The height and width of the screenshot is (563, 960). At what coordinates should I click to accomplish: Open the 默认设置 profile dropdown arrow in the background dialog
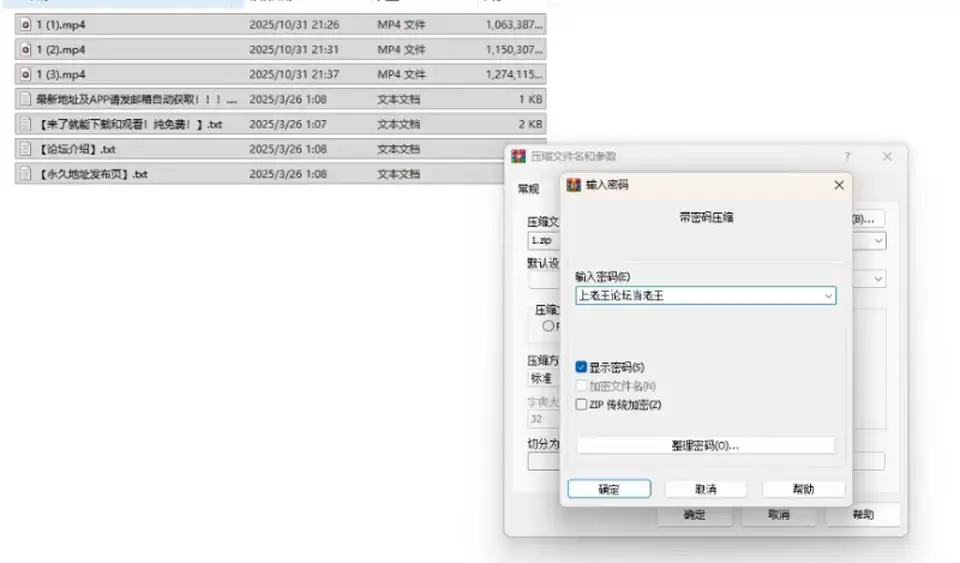(x=878, y=279)
